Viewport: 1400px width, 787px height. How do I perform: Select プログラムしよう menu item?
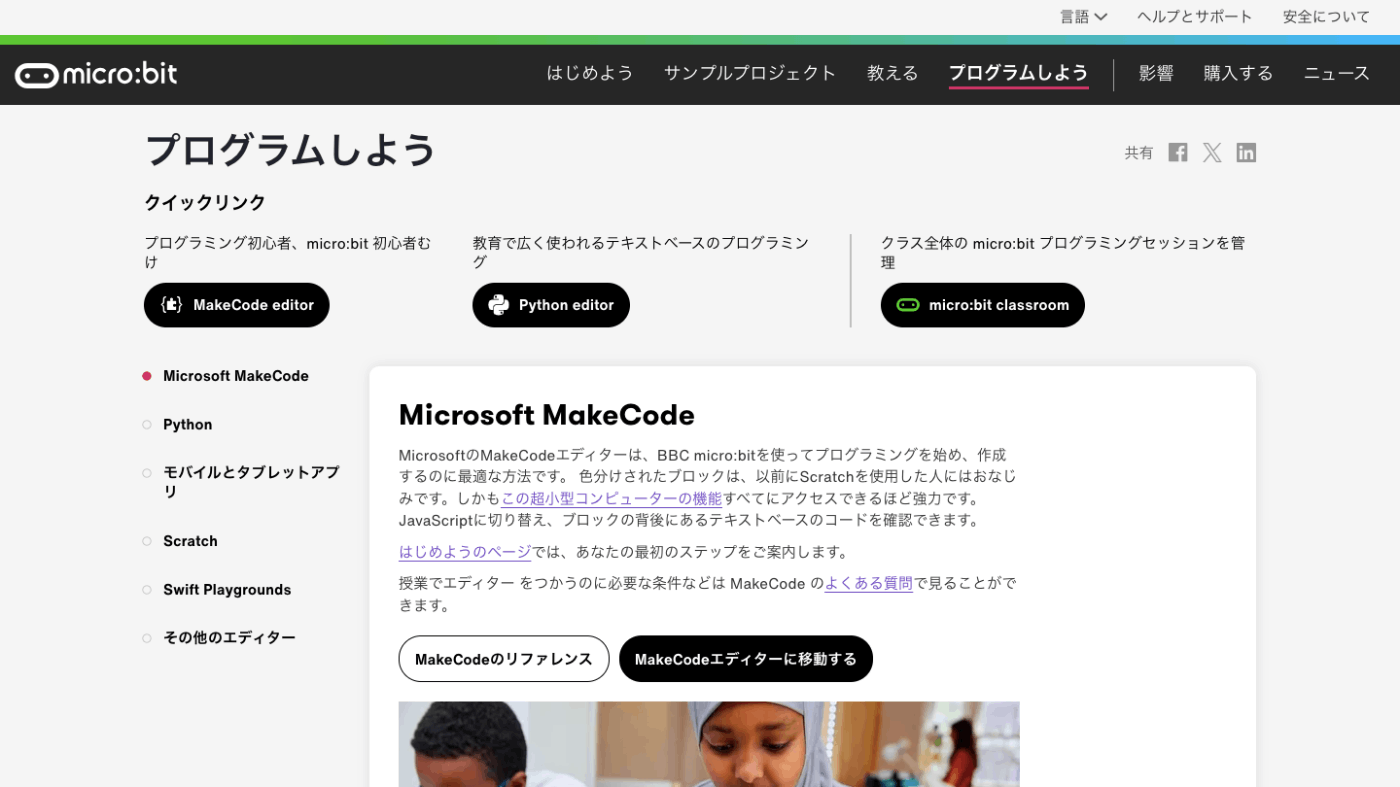tap(1018, 73)
